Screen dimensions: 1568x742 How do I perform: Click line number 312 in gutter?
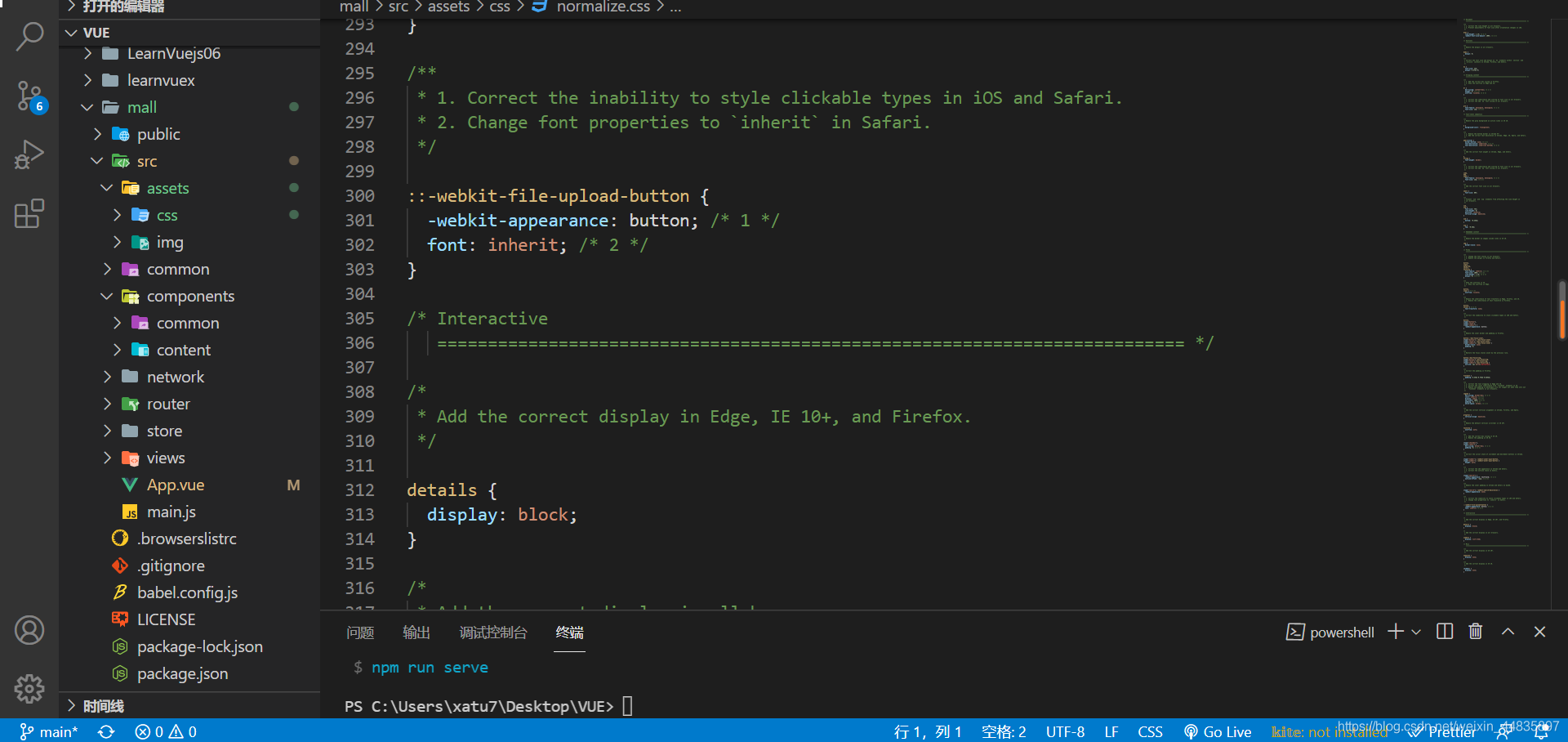point(359,490)
